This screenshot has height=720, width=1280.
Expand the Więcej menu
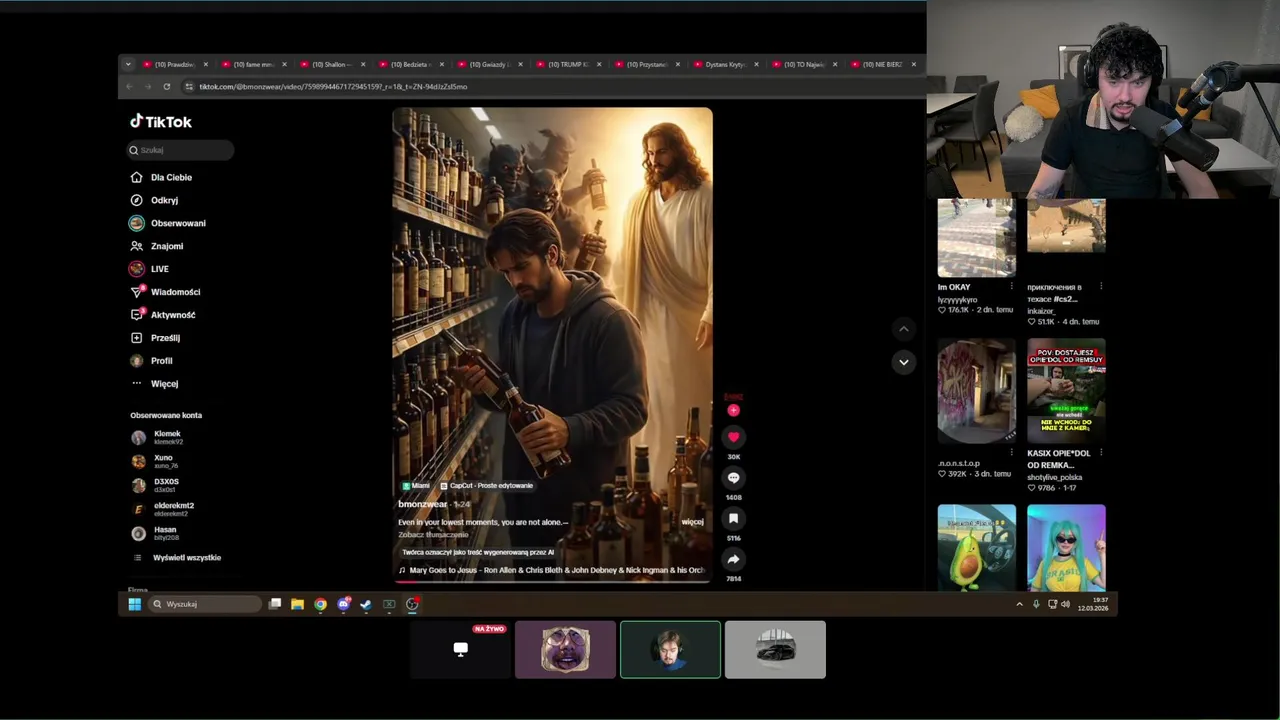[154, 384]
